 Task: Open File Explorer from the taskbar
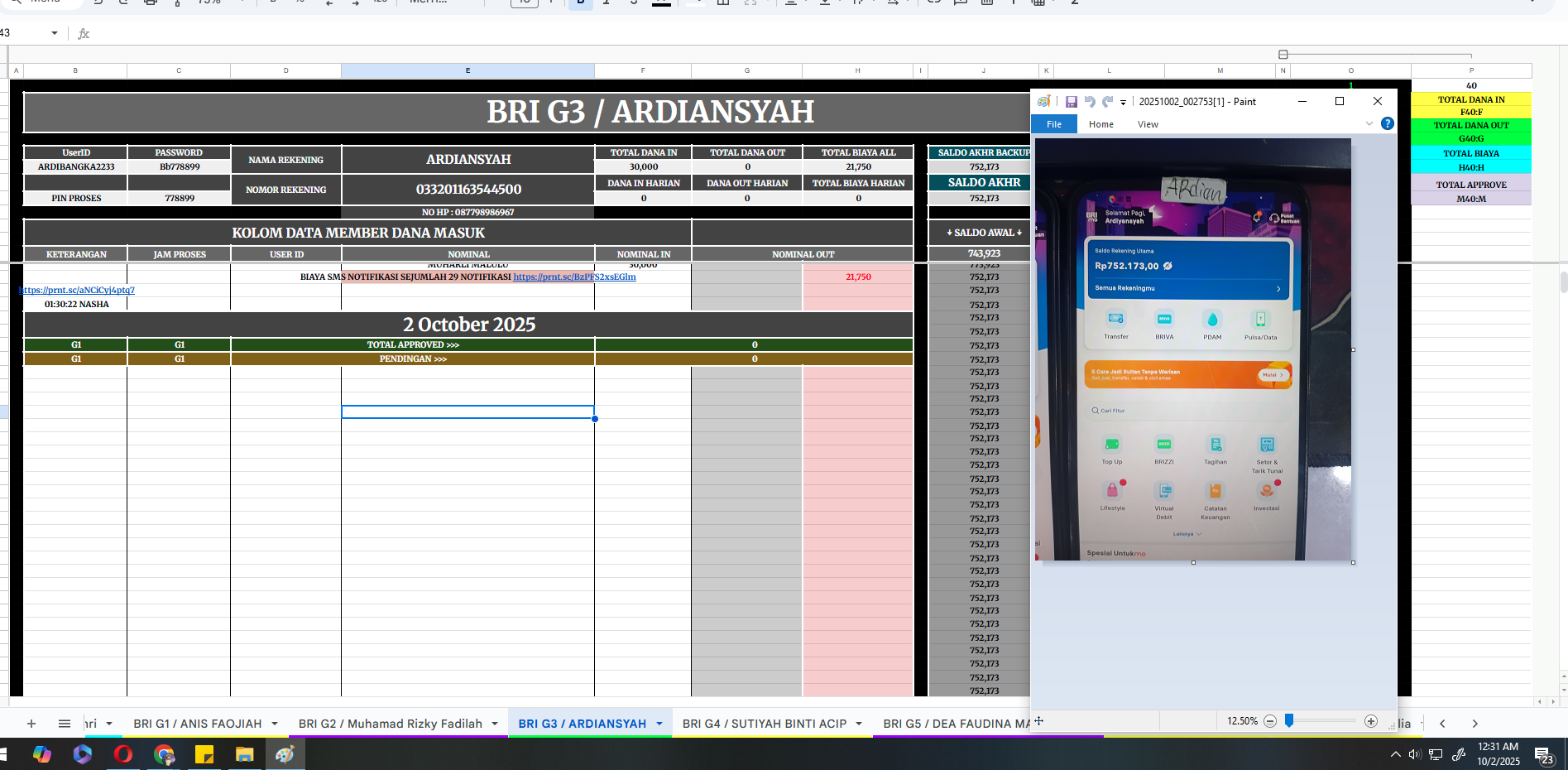pos(244,754)
